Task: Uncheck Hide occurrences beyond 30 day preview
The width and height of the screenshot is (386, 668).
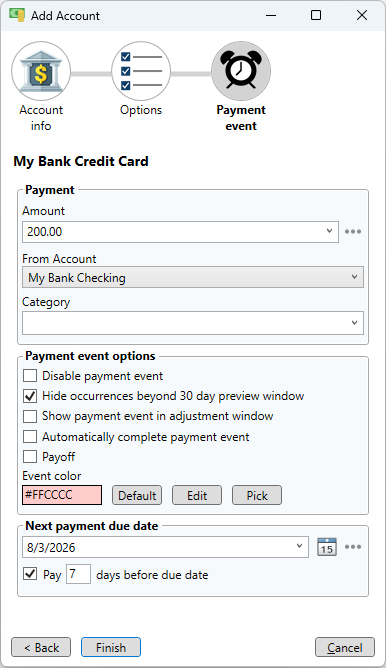Action: point(30,396)
